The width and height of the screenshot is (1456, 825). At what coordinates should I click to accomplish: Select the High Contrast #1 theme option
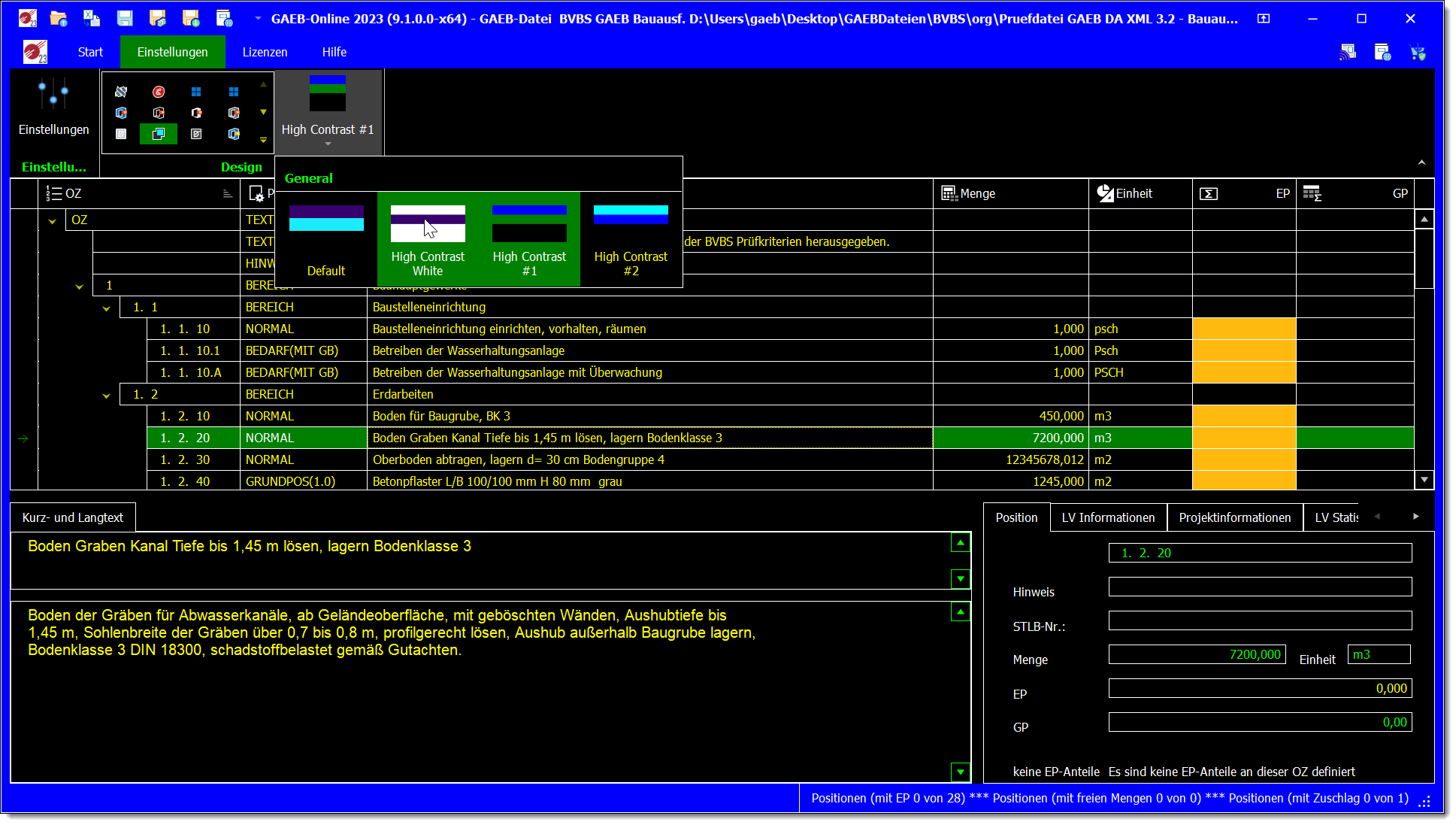point(529,239)
